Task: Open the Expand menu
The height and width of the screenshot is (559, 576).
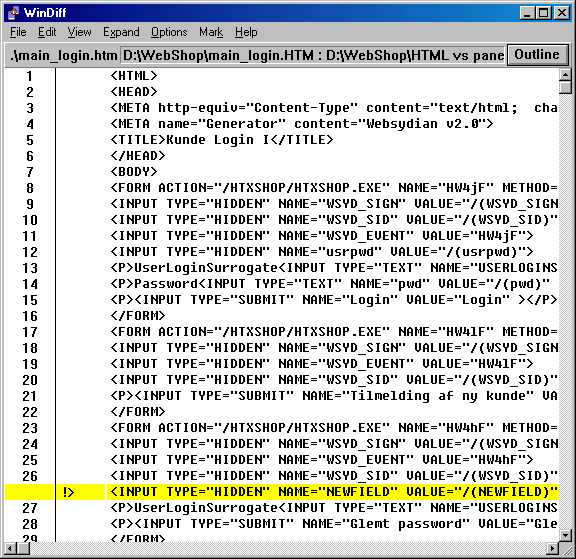Action: click(x=121, y=32)
